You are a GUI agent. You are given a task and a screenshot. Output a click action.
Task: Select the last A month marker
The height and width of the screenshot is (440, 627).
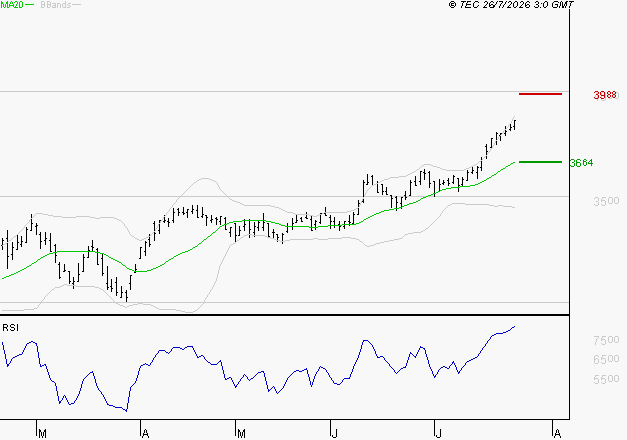tap(557, 433)
